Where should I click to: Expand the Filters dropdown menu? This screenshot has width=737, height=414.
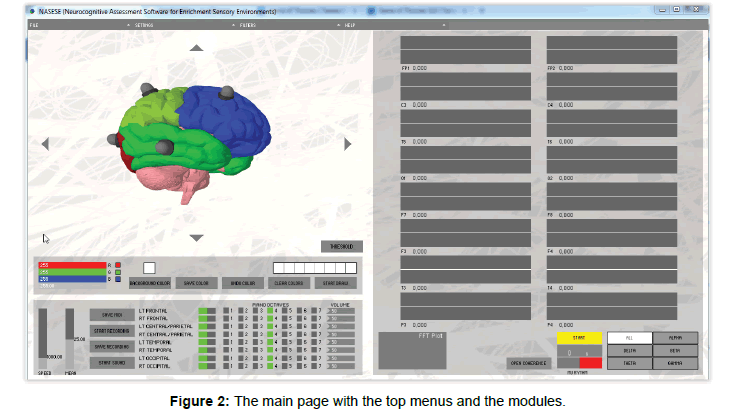click(248, 23)
